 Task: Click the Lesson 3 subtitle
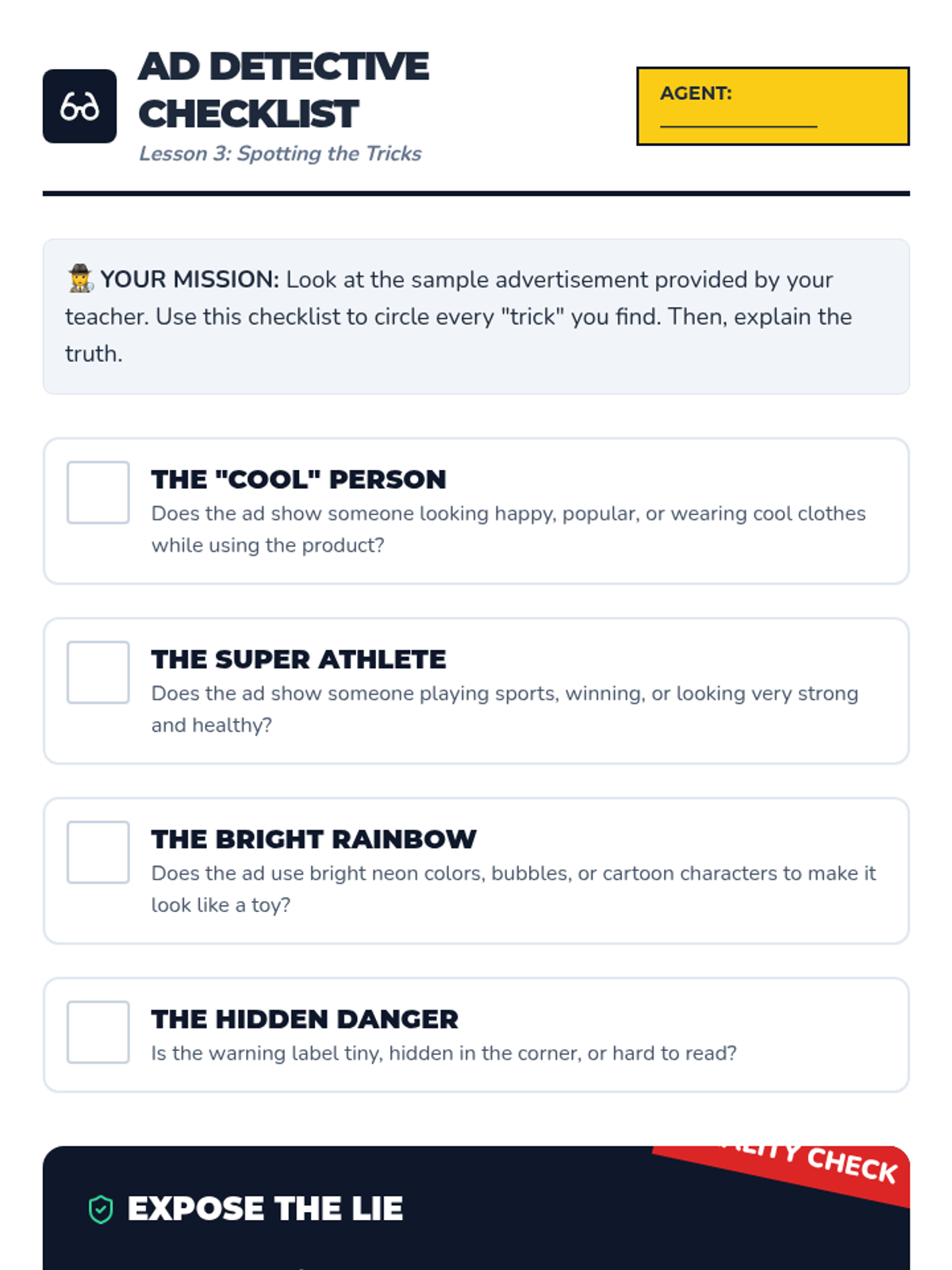(280, 154)
